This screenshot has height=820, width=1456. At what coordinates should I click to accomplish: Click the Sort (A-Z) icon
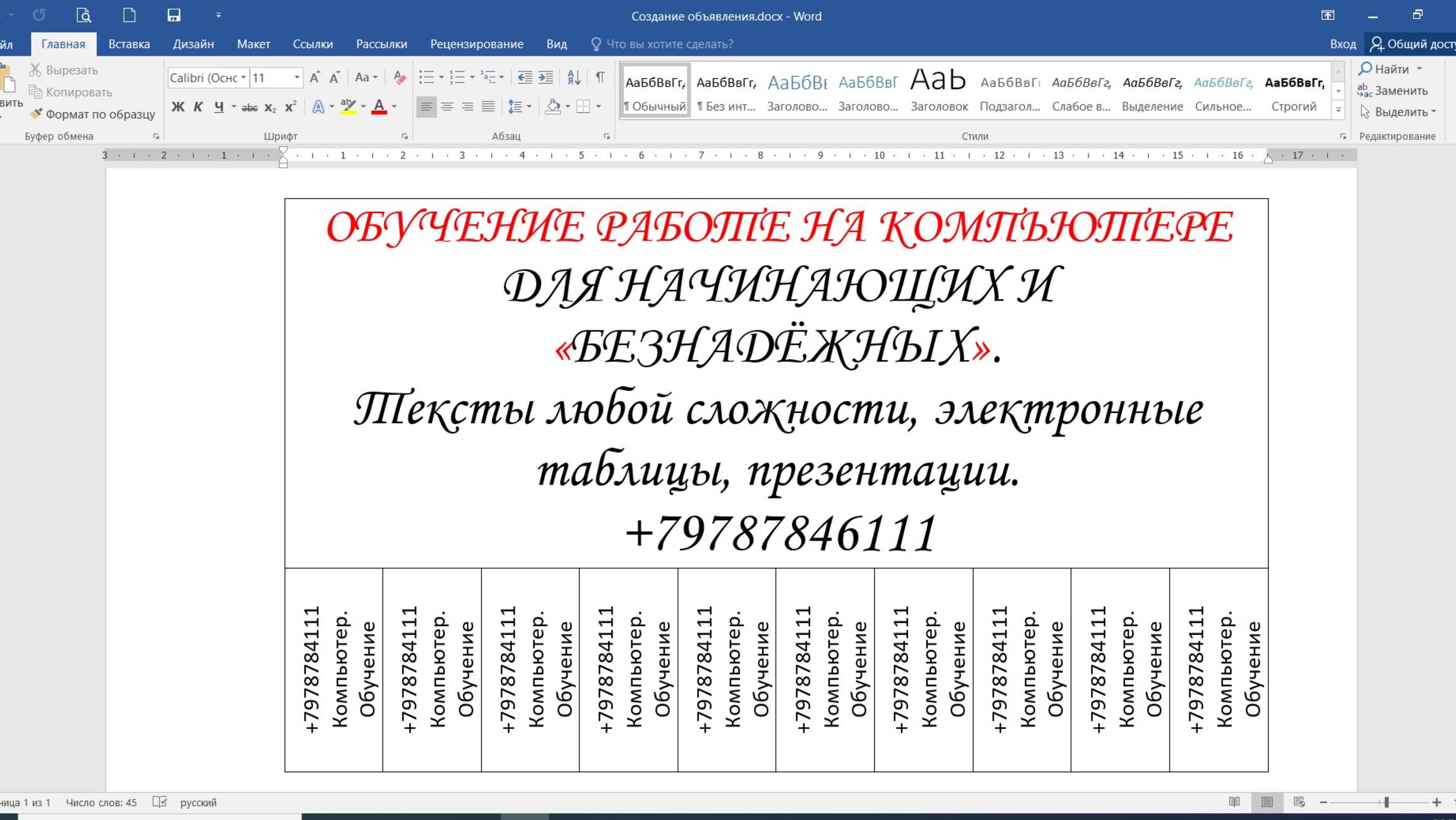point(573,78)
